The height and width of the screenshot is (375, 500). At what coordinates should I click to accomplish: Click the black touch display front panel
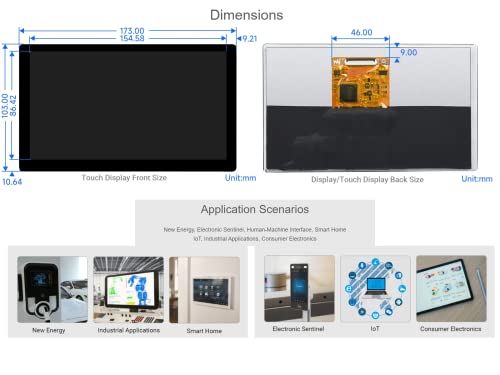(128, 108)
